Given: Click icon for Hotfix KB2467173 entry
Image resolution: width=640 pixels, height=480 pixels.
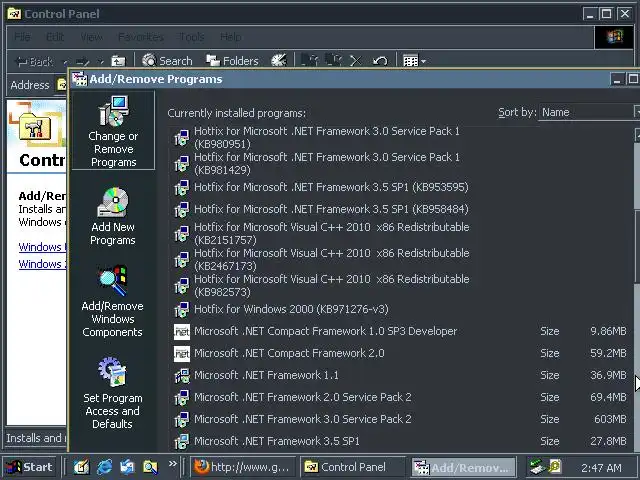Looking at the screenshot, I should (x=182, y=259).
